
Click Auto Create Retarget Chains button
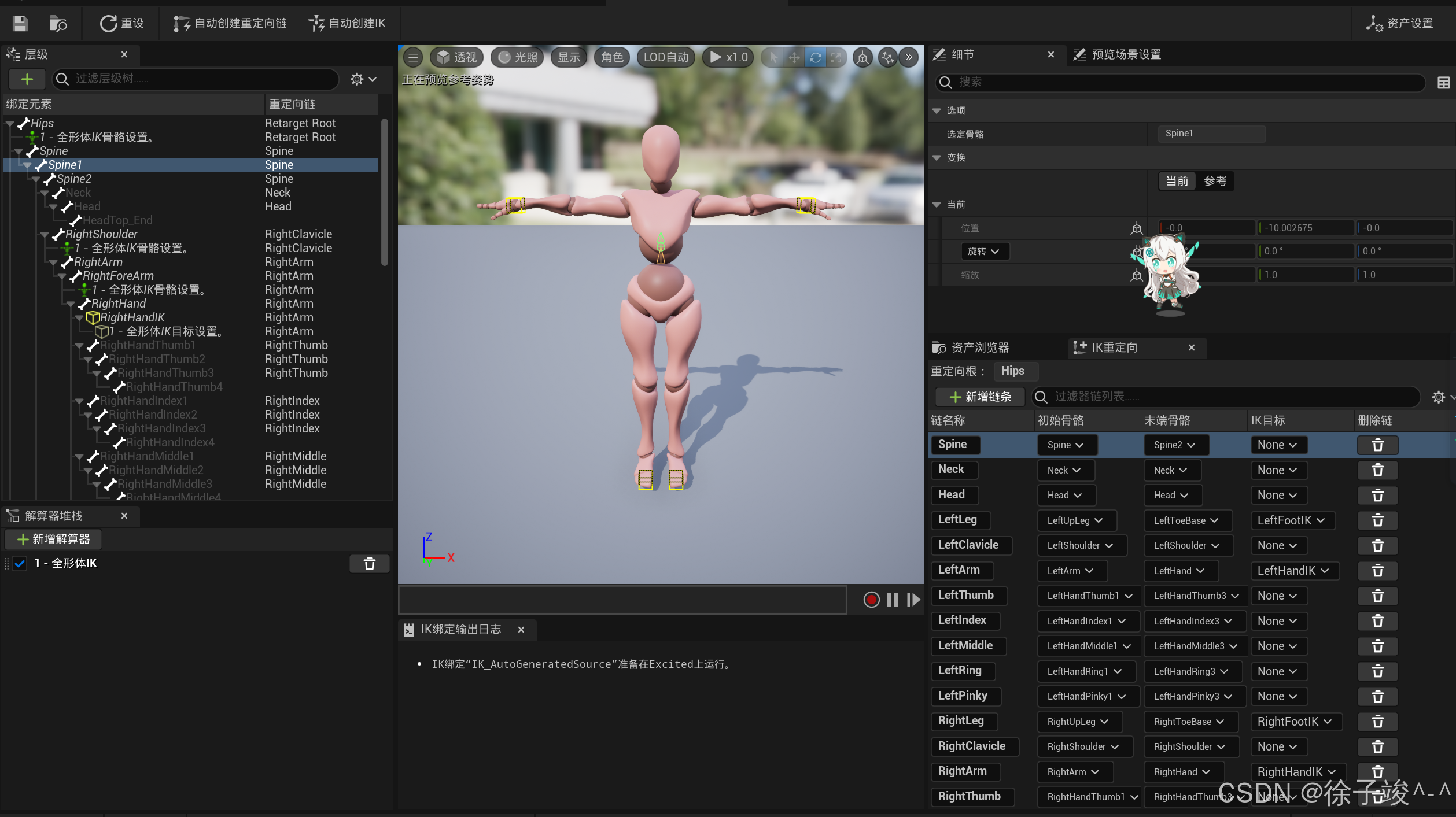tap(230, 23)
